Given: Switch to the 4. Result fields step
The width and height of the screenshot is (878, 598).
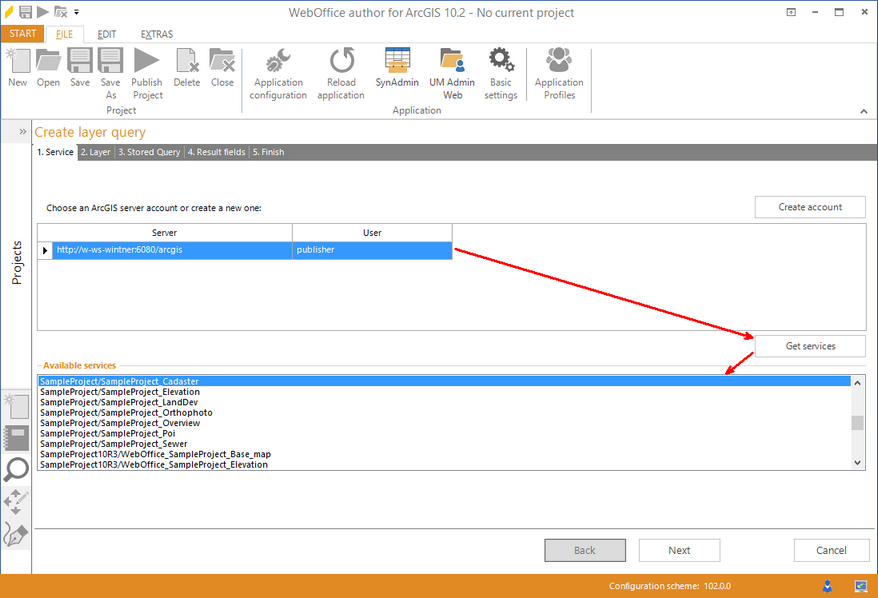Looking at the screenshot, I should point(216,152).
